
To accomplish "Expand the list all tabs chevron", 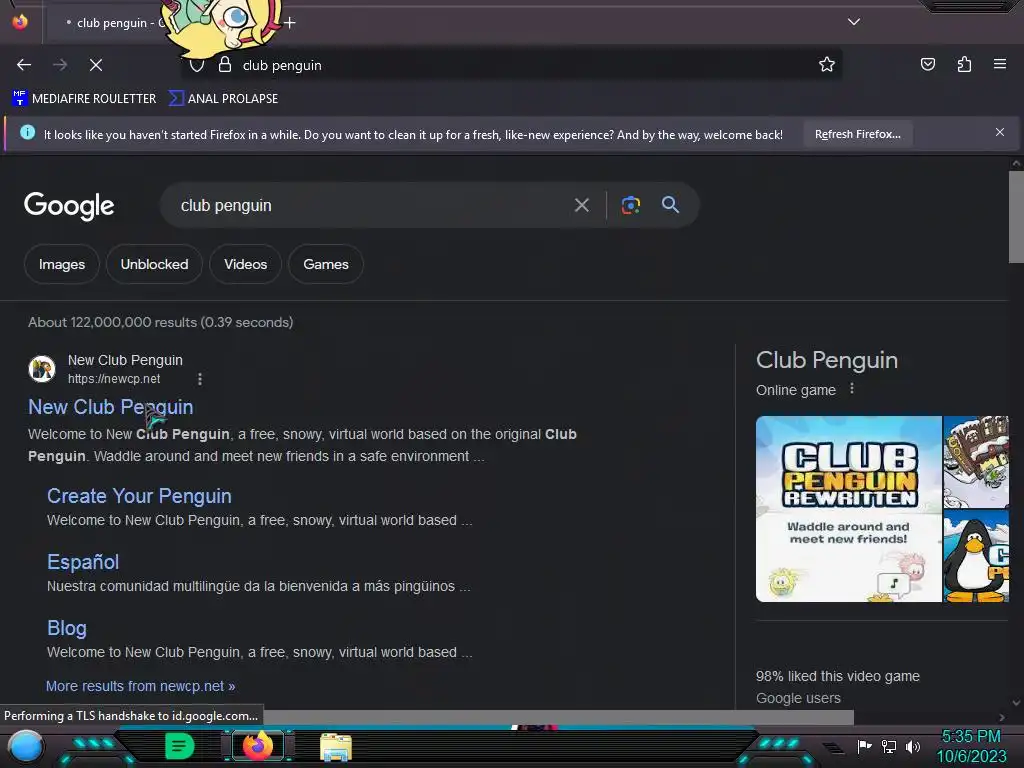I will 854,22.
